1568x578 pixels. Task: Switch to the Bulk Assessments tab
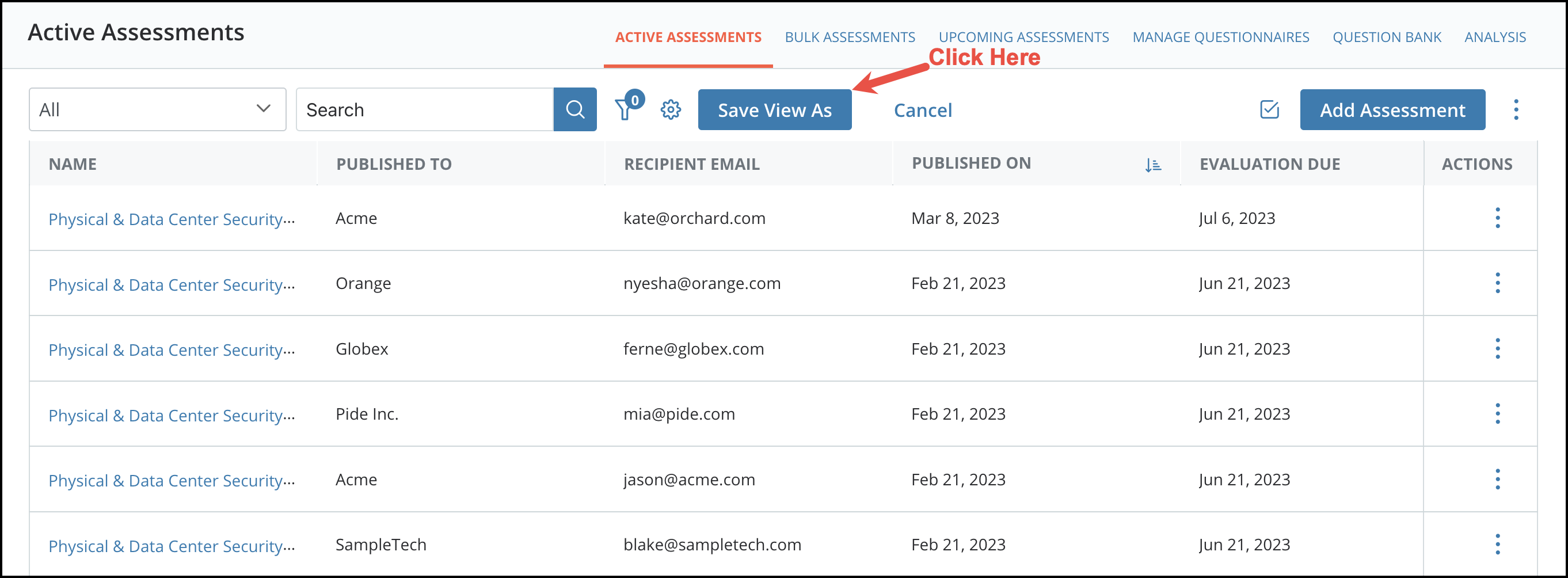[x=850, y=36]
